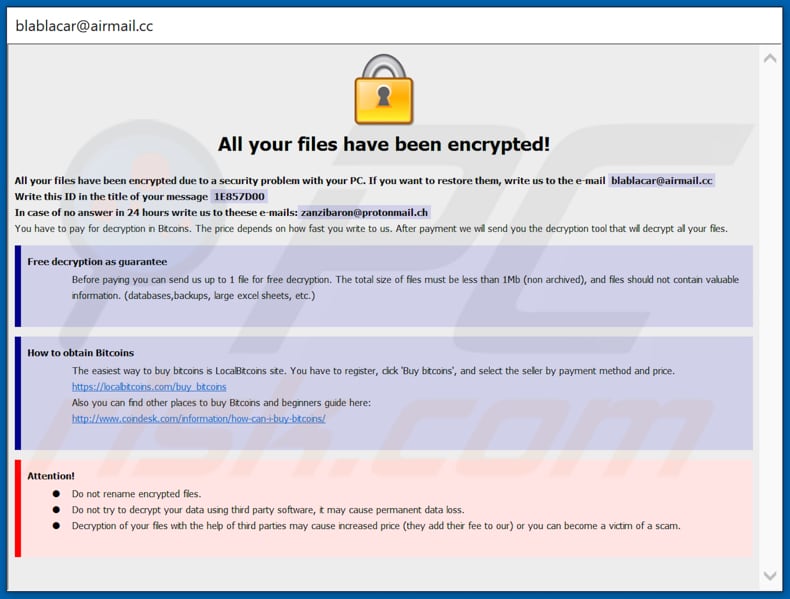Click the message ID 1E857D00
790x599 pixels.
[238, 196]
